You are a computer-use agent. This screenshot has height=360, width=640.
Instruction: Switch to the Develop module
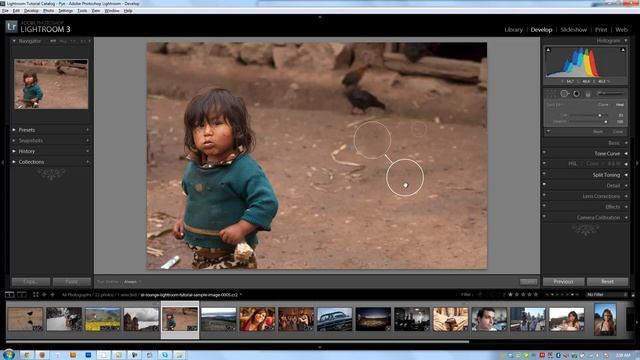(x=541, y=30)
